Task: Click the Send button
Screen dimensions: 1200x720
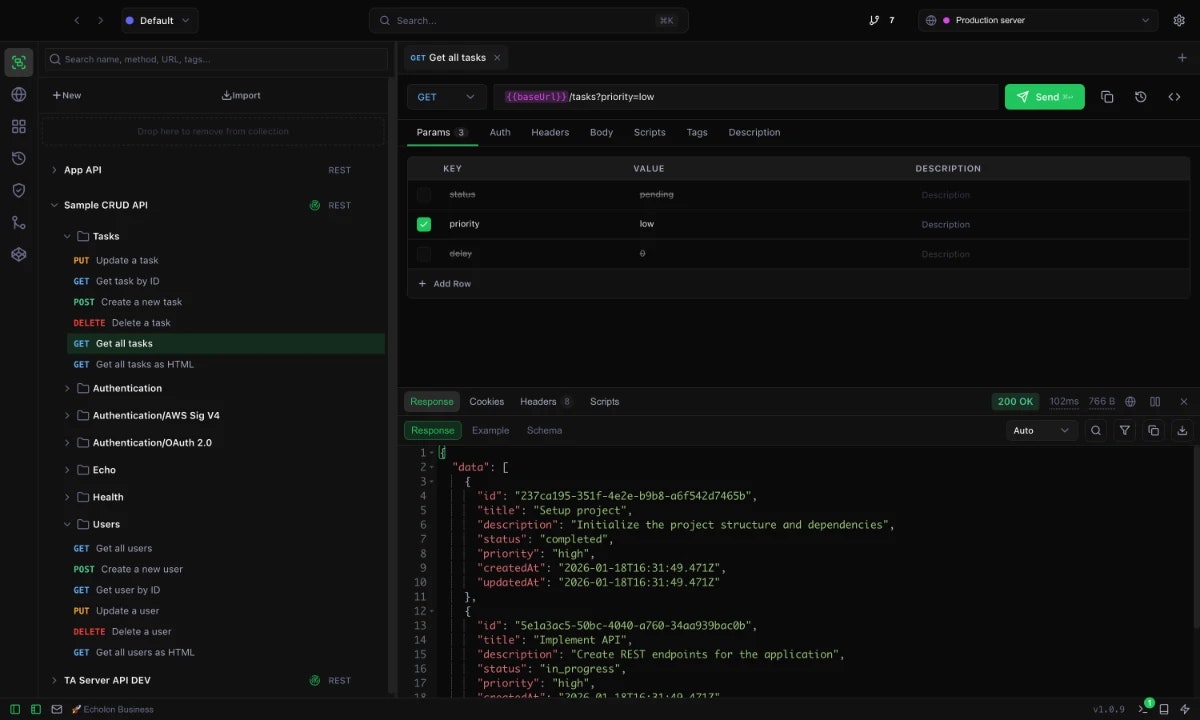Action: (x=1044, y=96)
